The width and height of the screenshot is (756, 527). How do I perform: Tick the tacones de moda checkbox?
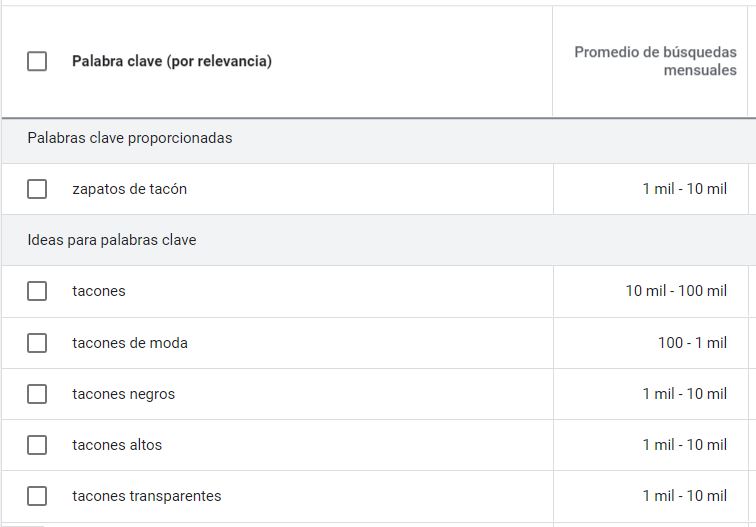(x=37, y=343)
